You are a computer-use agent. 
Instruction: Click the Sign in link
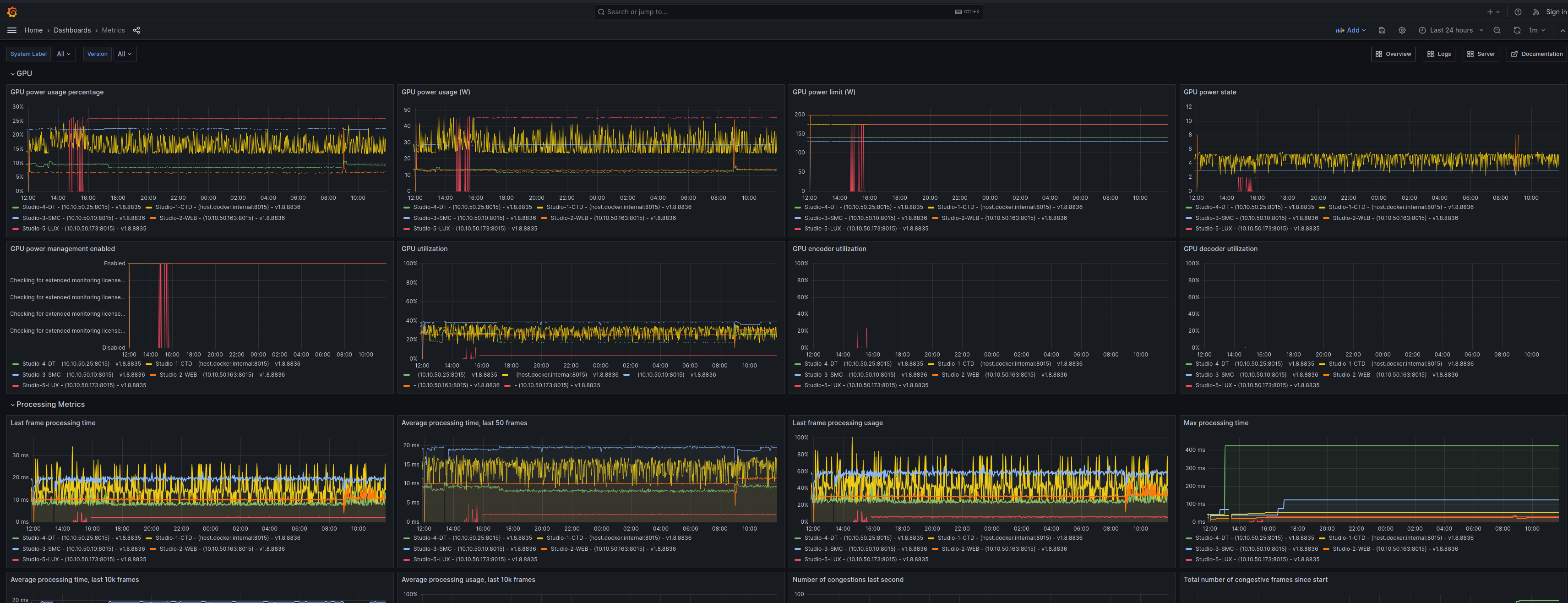coord(1556,11)
